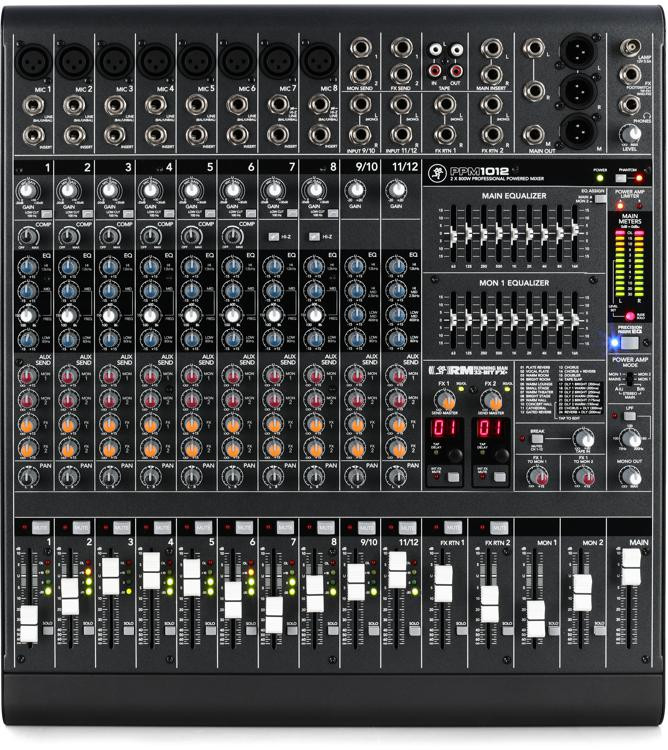Mute channel 1 with its MUTE button
Screen dimensions: 668x750
[41, 528]
